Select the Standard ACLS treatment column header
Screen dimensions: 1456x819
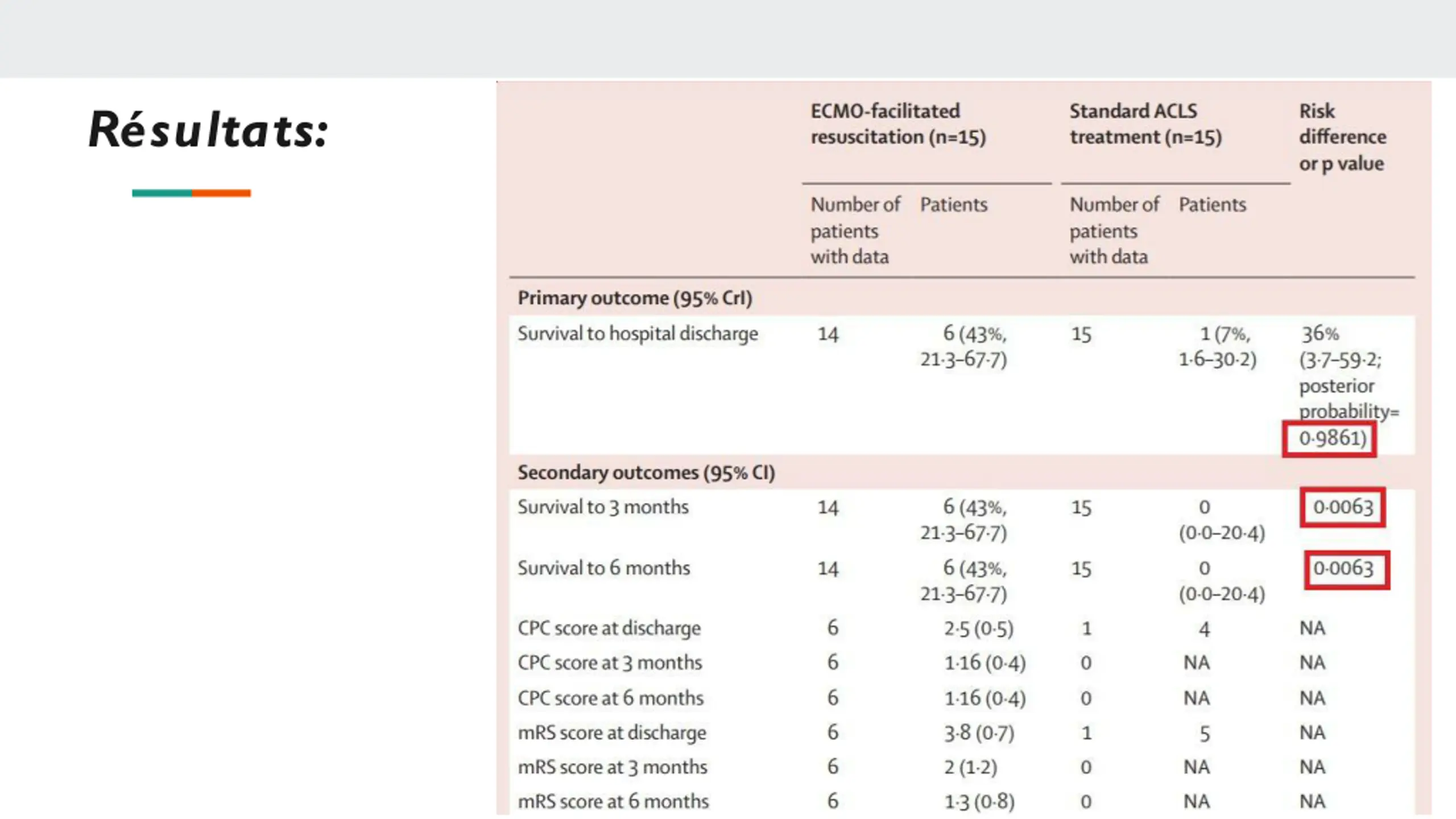click(1145, 124)
